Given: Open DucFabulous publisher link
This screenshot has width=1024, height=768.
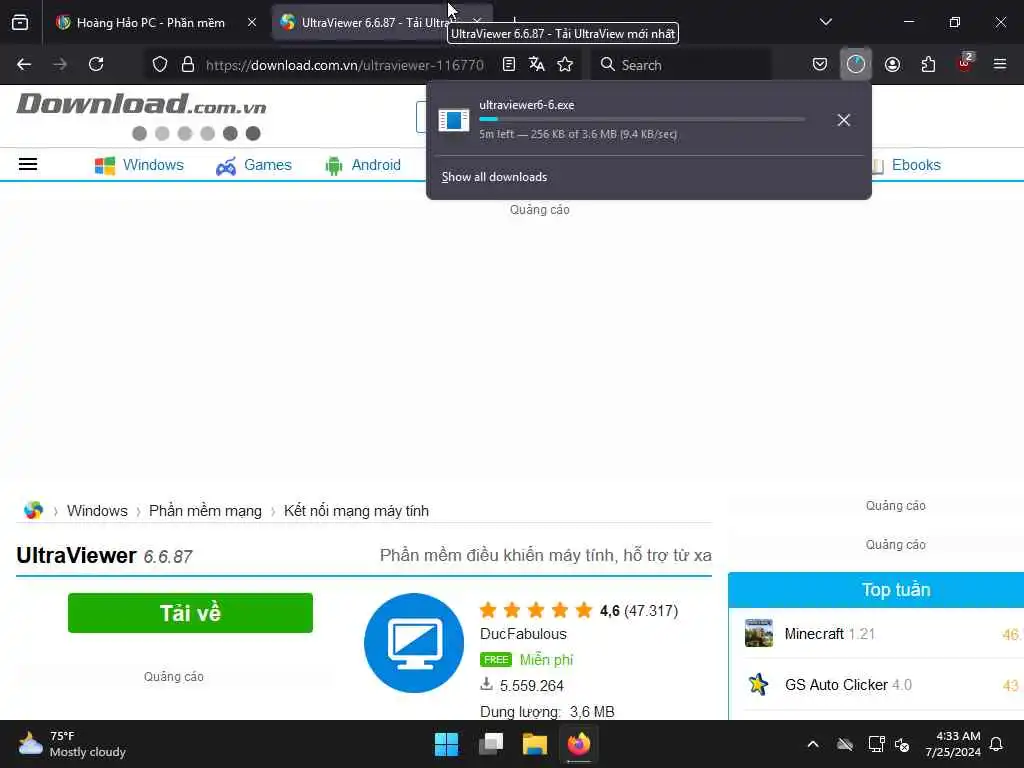Looking at the screenshot, I should point(523,634).
